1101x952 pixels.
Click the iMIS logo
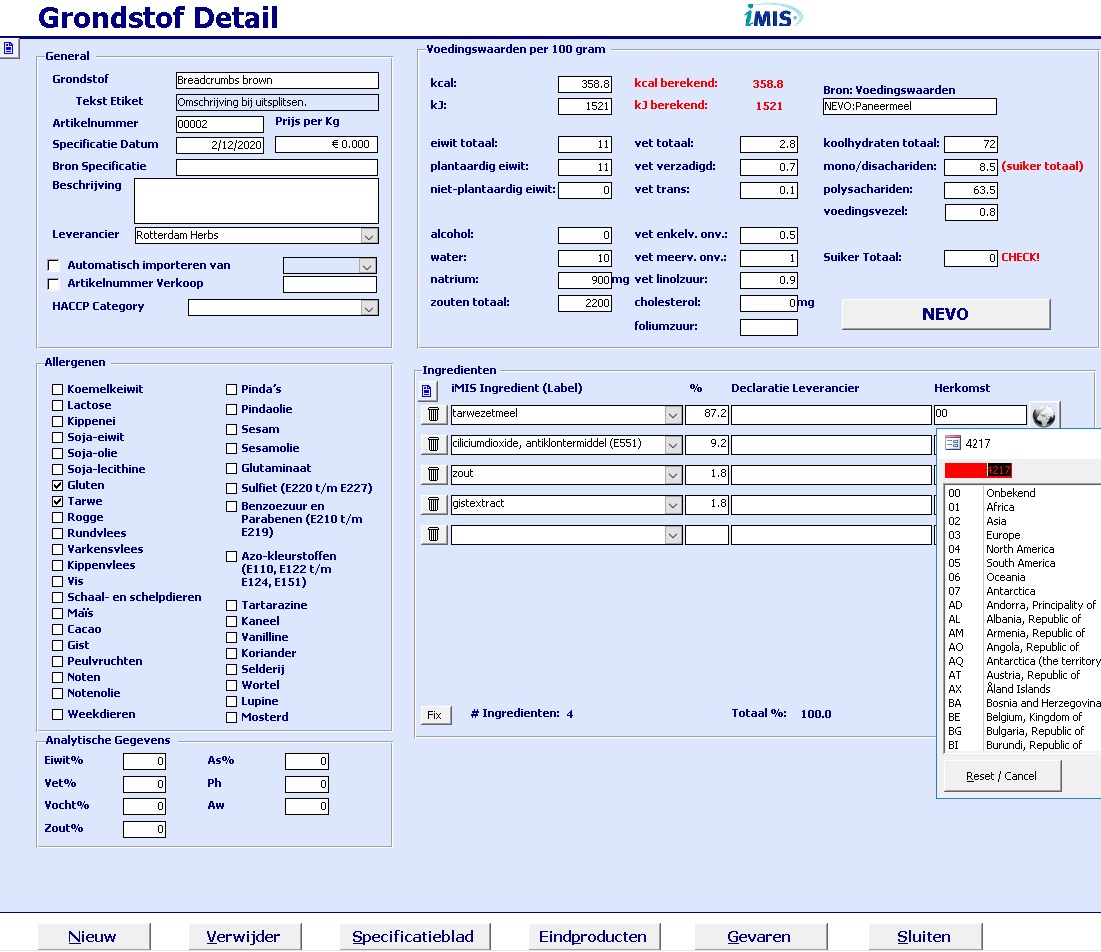coord(772,16)
